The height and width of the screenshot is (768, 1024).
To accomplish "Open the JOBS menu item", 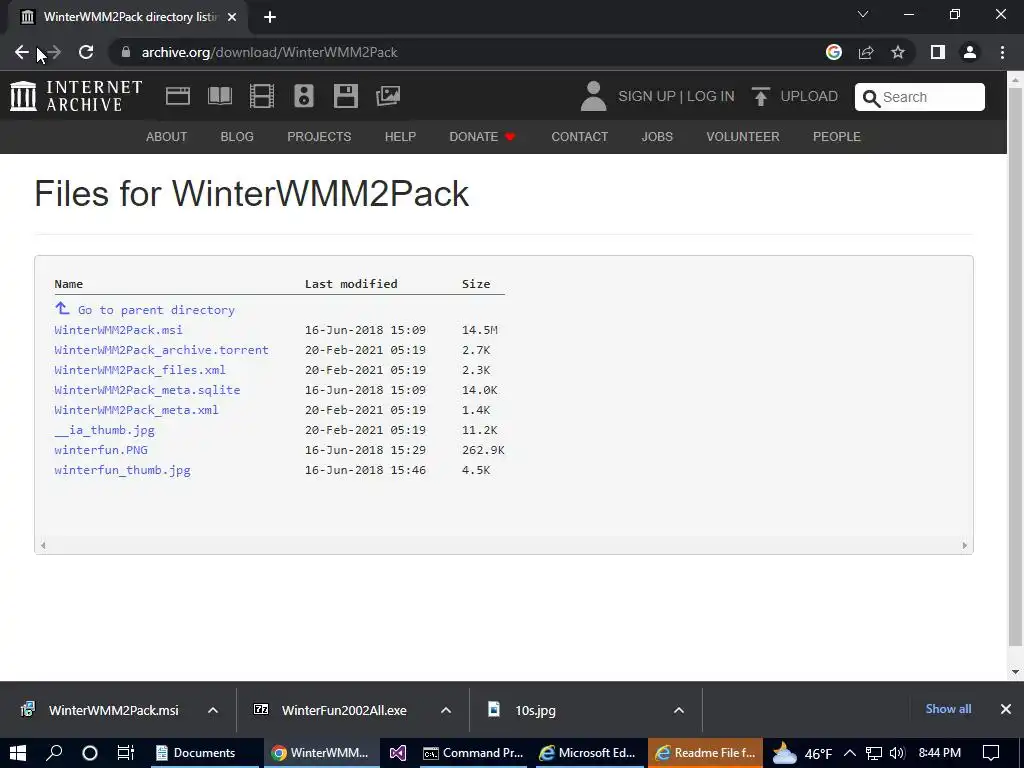I will (657, 137).
